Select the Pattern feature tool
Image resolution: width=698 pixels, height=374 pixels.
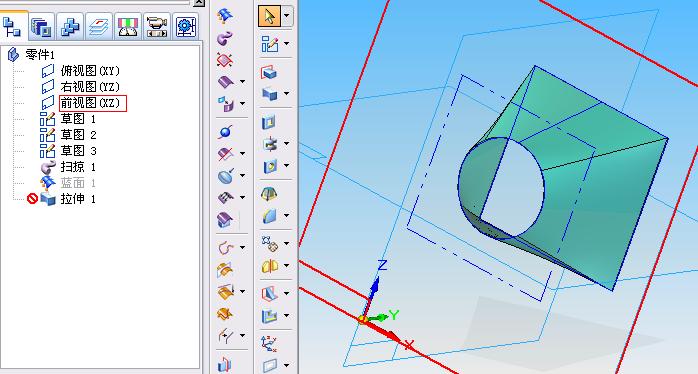pyautogui.click(x=270, y=244)
